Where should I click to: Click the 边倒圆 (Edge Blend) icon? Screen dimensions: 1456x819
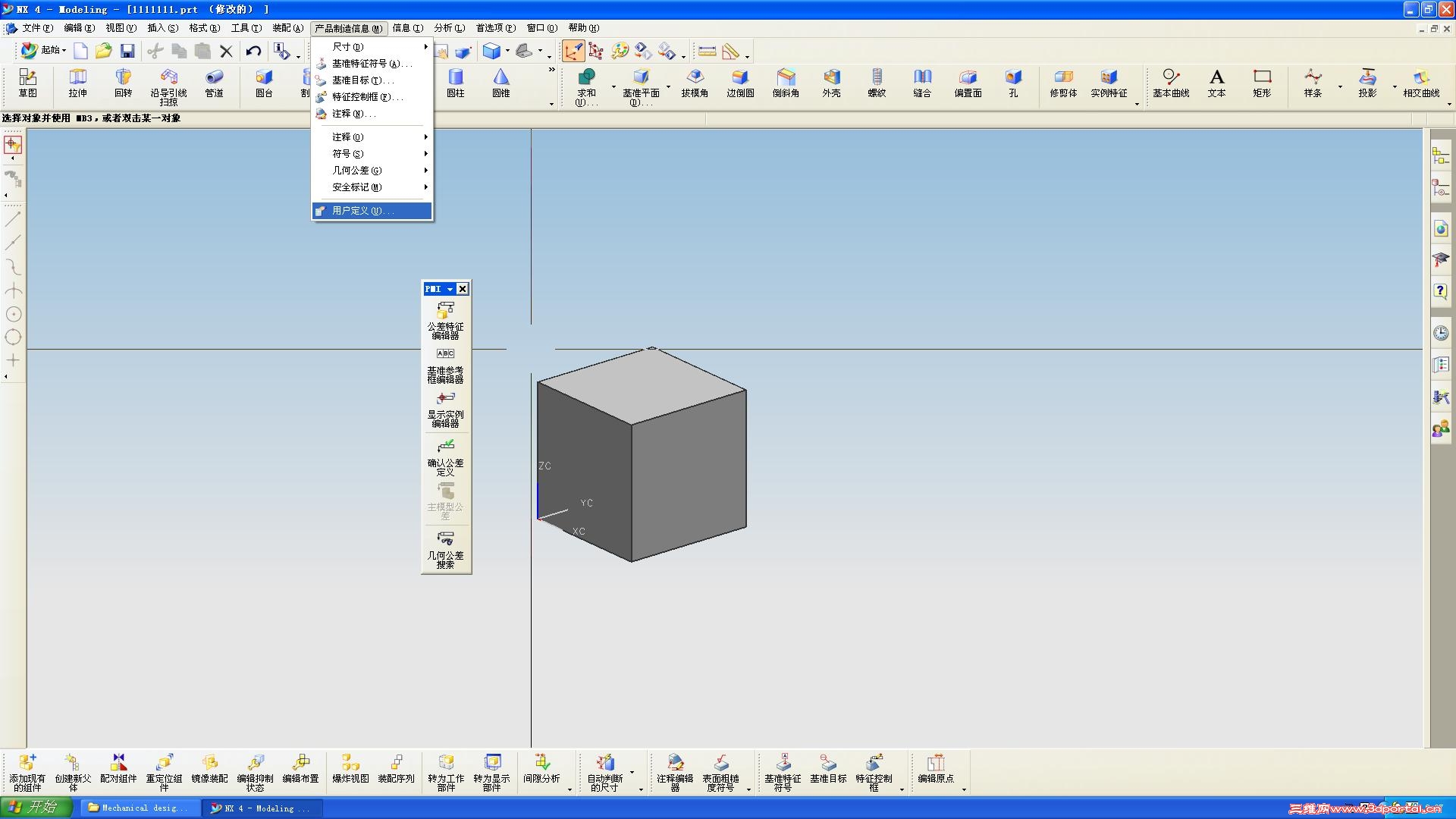[740, 78]
